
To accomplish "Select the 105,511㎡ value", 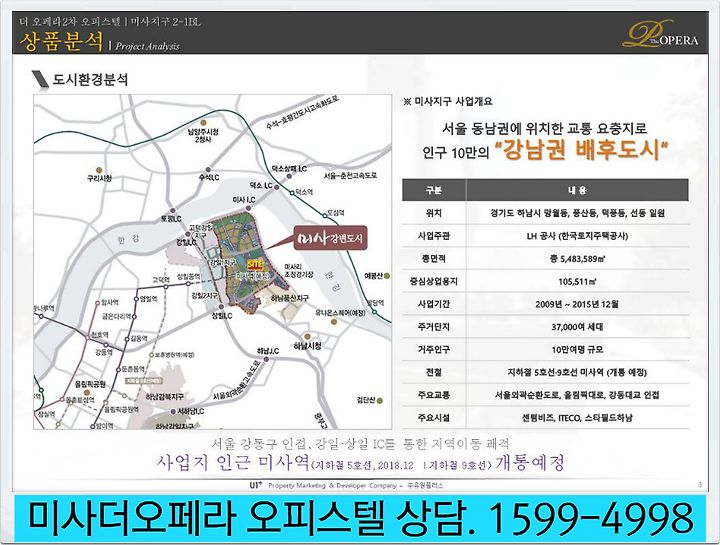I will 577,281.
